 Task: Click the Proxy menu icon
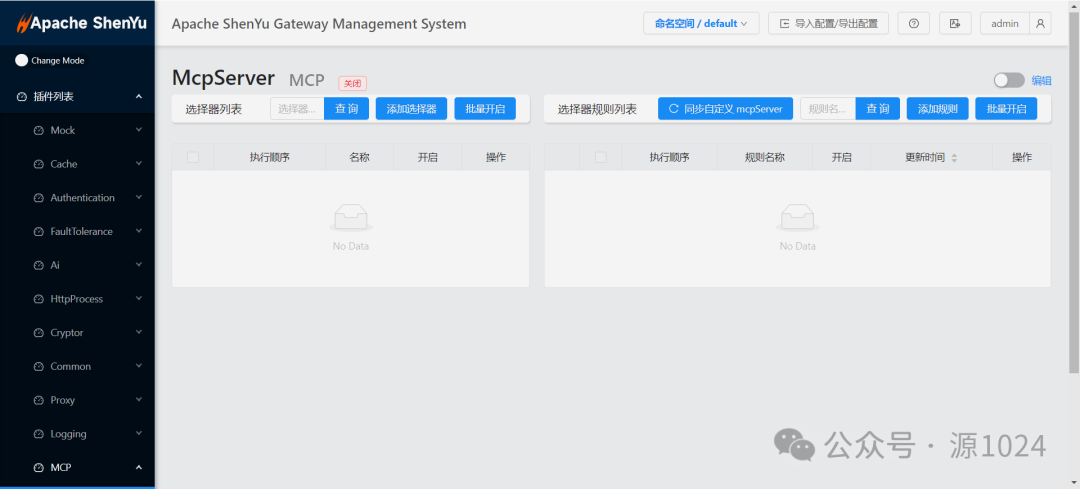(39, 400)
